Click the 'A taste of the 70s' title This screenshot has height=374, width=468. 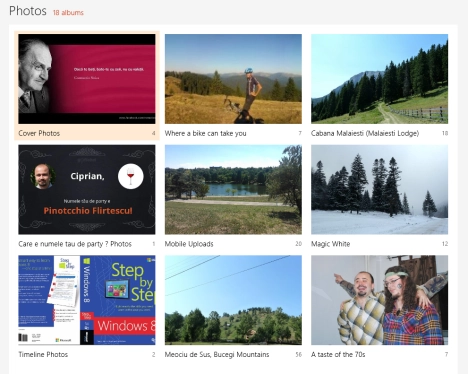pos(338,355)
